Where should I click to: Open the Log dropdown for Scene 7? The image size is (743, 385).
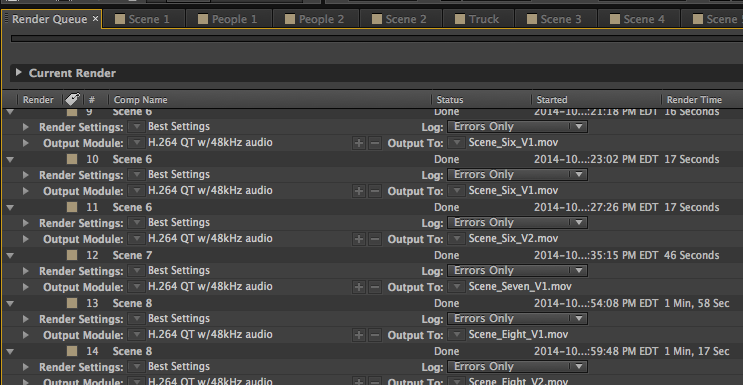517,270
